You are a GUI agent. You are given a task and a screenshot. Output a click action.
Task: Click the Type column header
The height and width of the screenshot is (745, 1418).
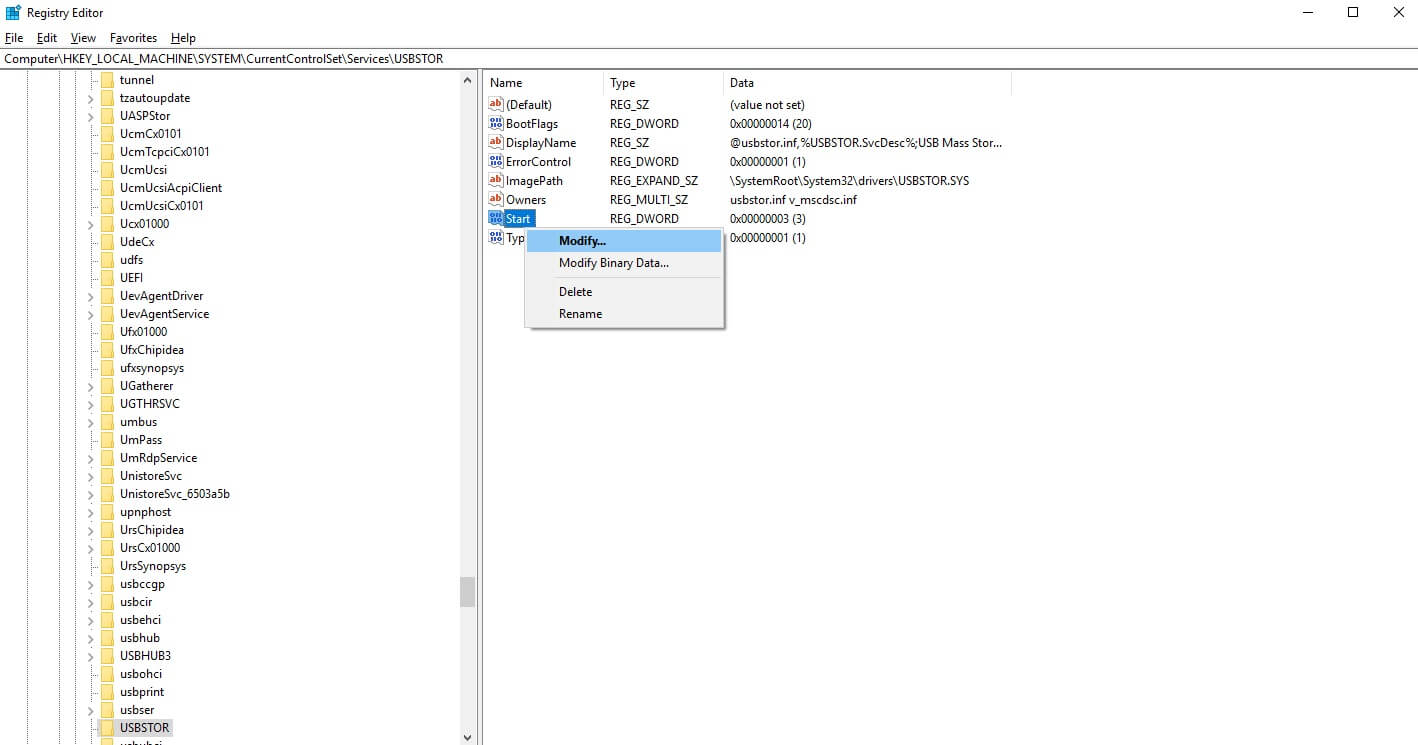tap(664, 83)
